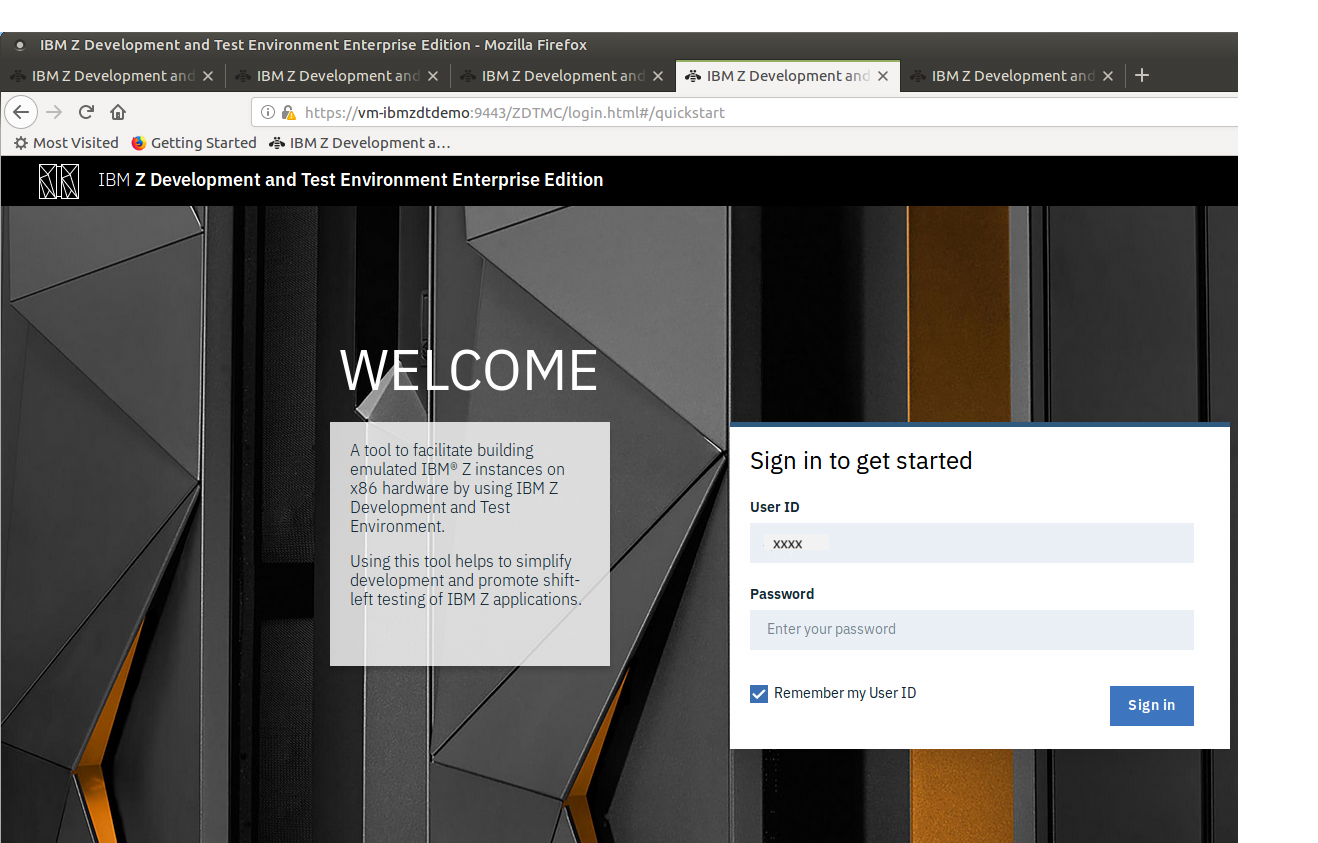
Task: Open the browser home page
Action: [x=117, y=112]
